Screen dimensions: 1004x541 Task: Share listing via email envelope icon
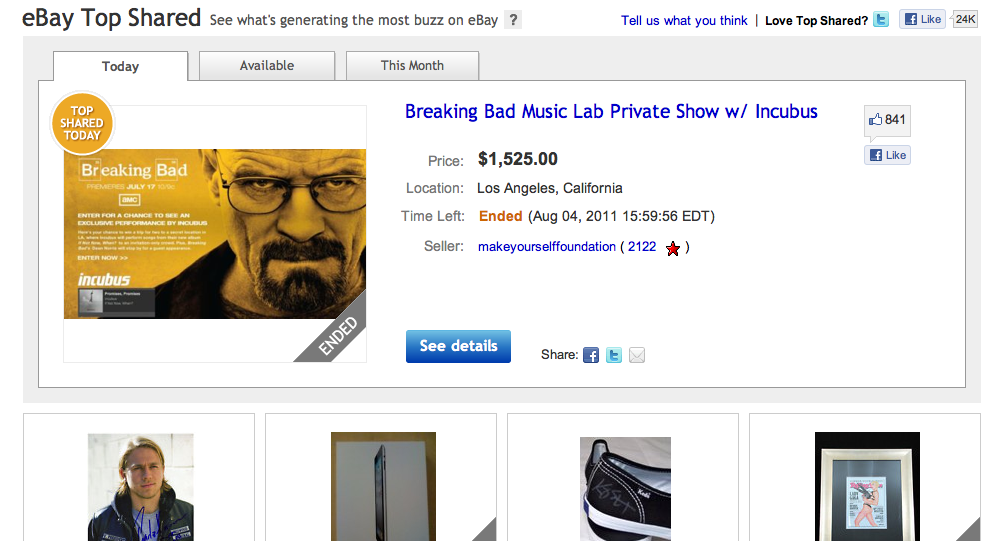point(637,355)
